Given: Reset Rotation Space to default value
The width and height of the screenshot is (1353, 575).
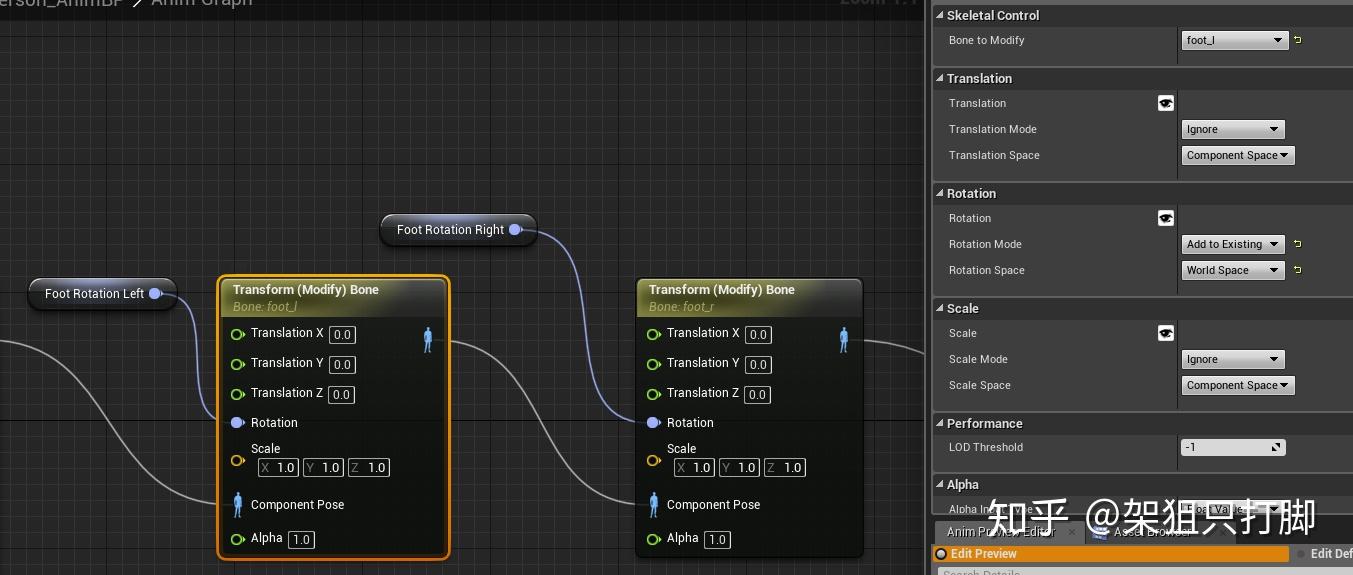Looking at the screenshot, I should [x=1298, y=270].
